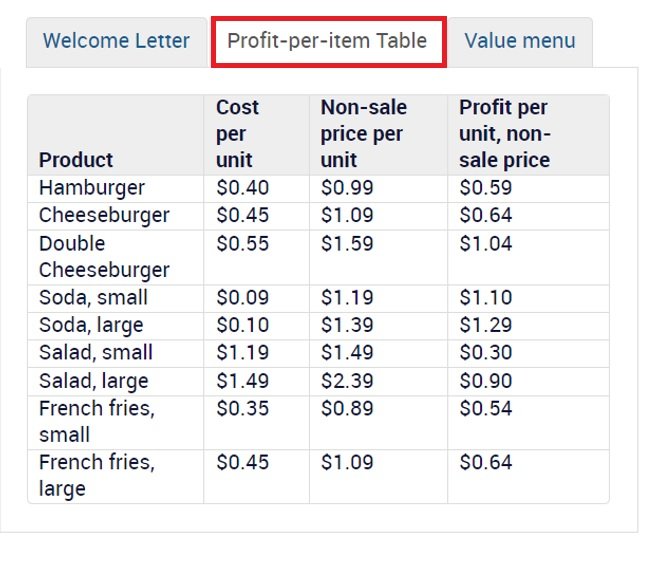
Task: Select the French fries, small cell
Action: pos(96,421)
